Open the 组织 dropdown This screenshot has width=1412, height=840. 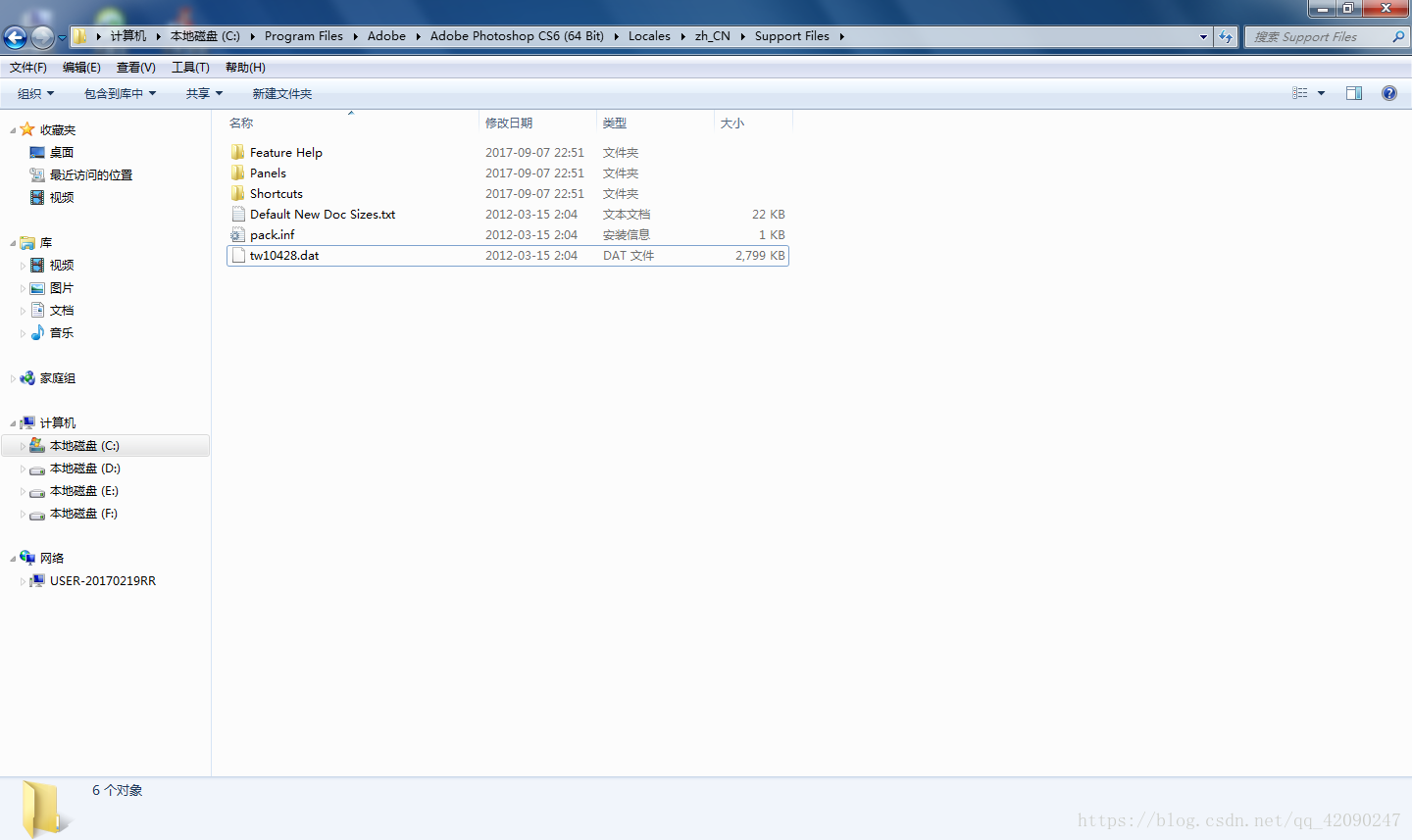pos(36,93)
